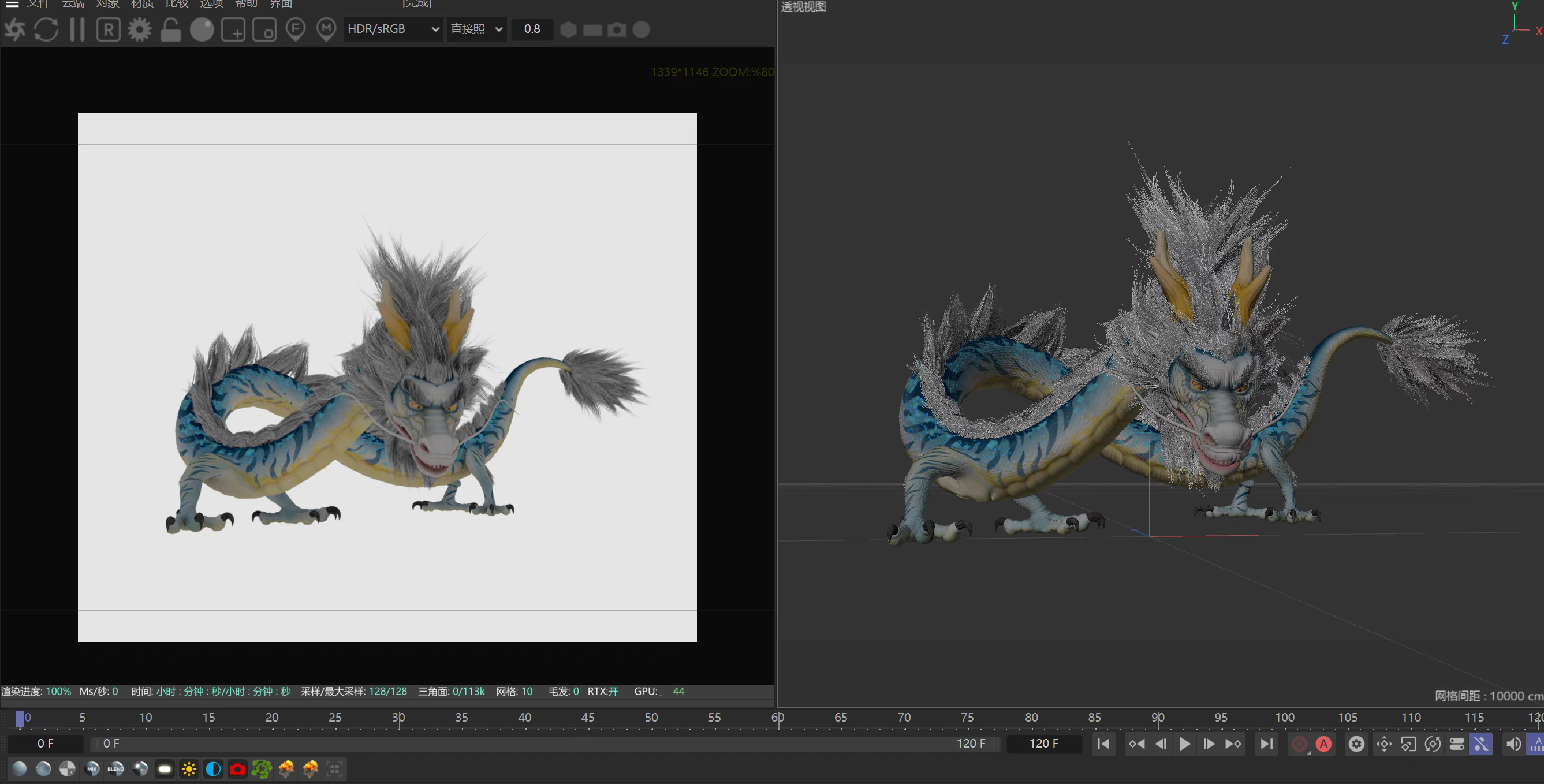
Task: Click frame 90 marker on the timeline
Action: (1158, 719)
